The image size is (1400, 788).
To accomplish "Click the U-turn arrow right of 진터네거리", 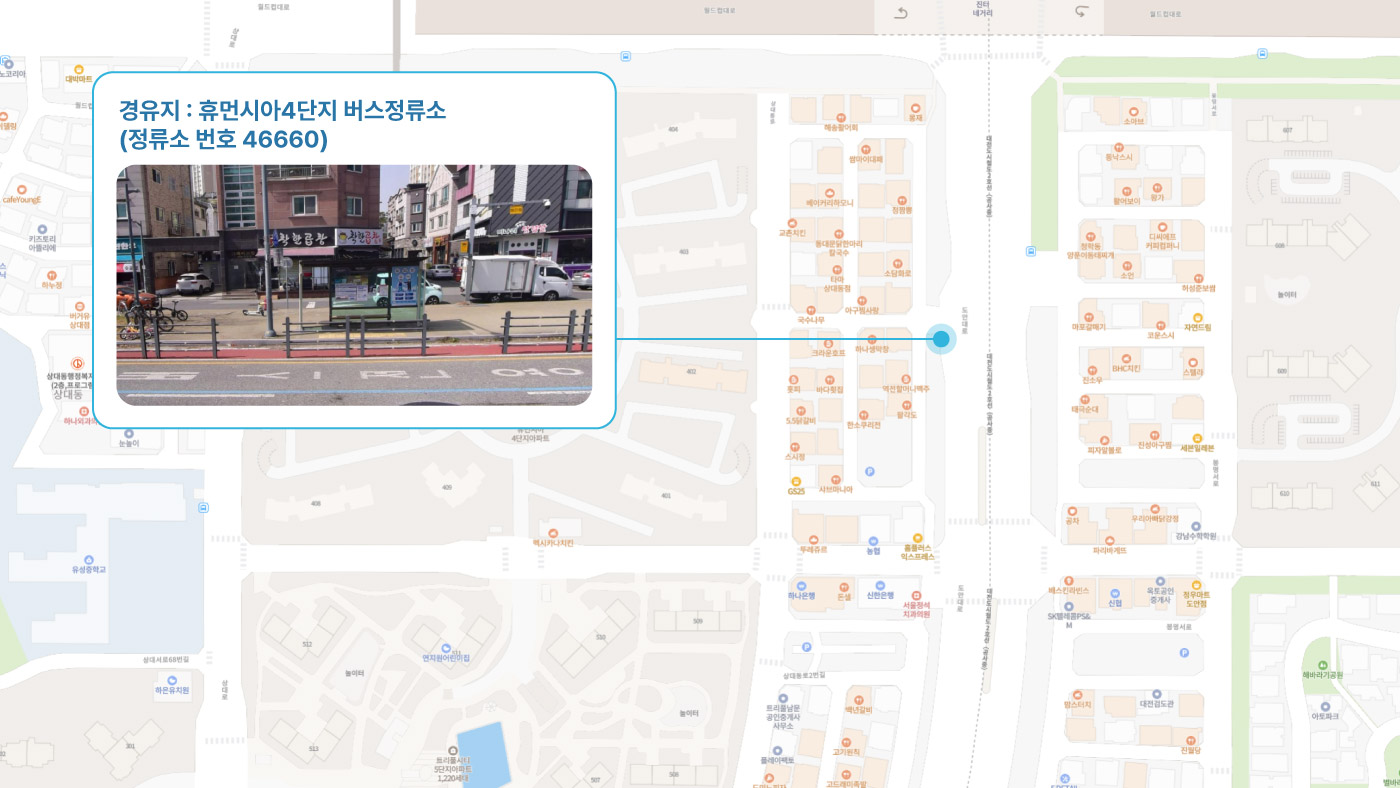I will pos(1080,13).
